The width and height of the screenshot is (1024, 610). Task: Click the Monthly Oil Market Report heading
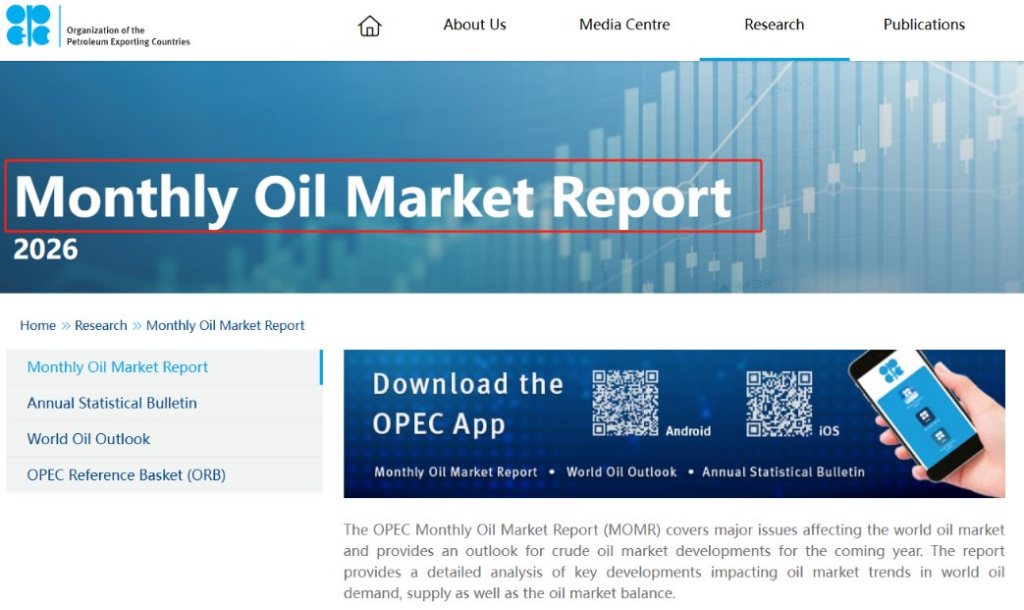(x=373, y=197)
